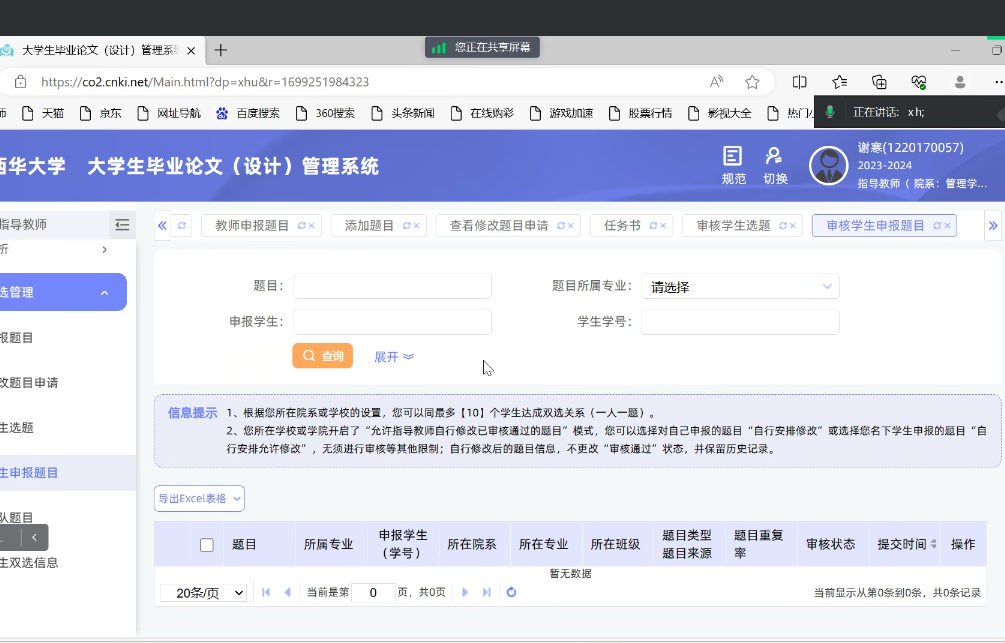Open the 规范 (standards) icon in header
This screenshot has width=1005, height=643.
733,157
